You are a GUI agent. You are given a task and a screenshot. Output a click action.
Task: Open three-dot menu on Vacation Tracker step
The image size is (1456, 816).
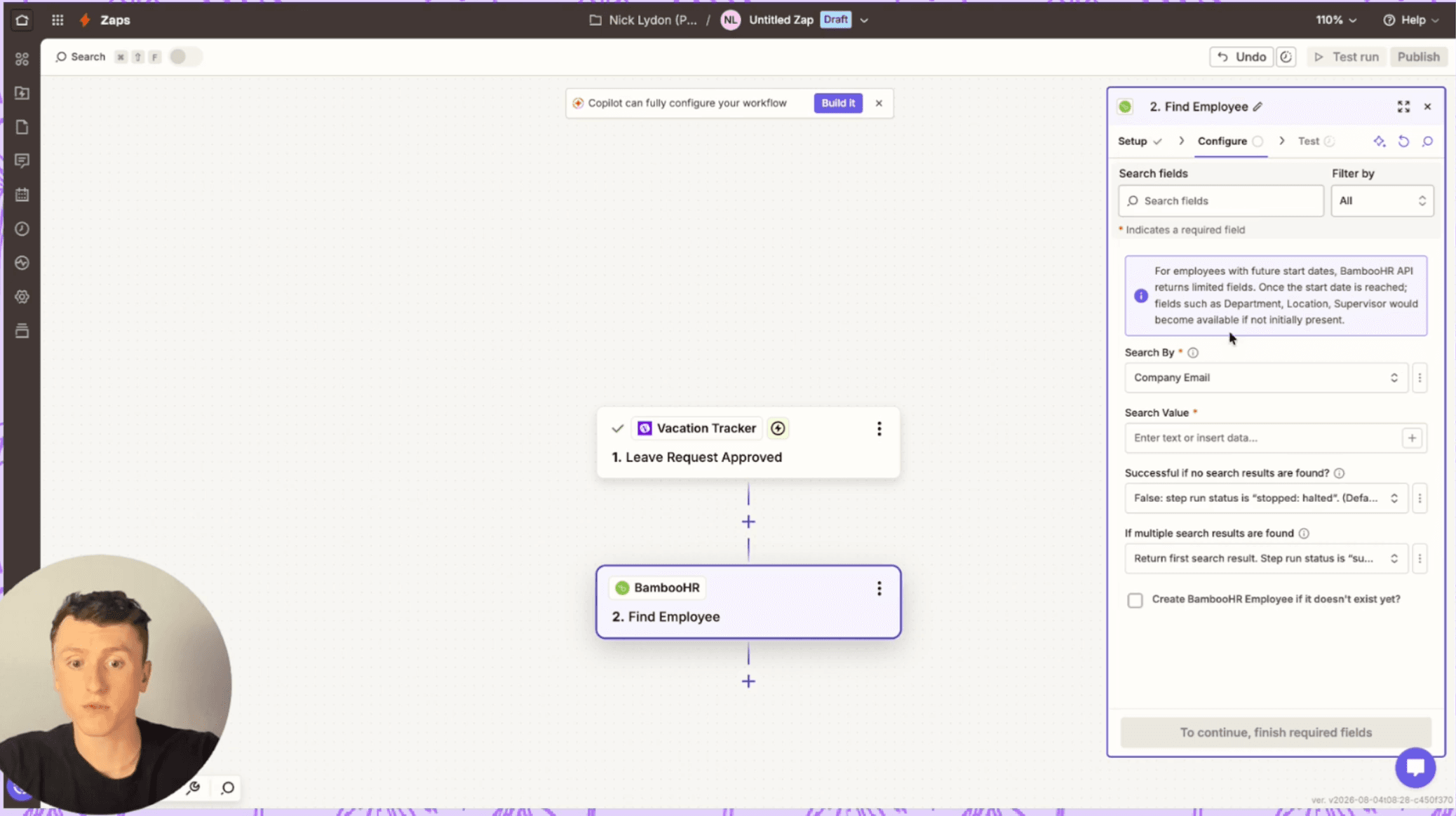click(x=879, y=429)
